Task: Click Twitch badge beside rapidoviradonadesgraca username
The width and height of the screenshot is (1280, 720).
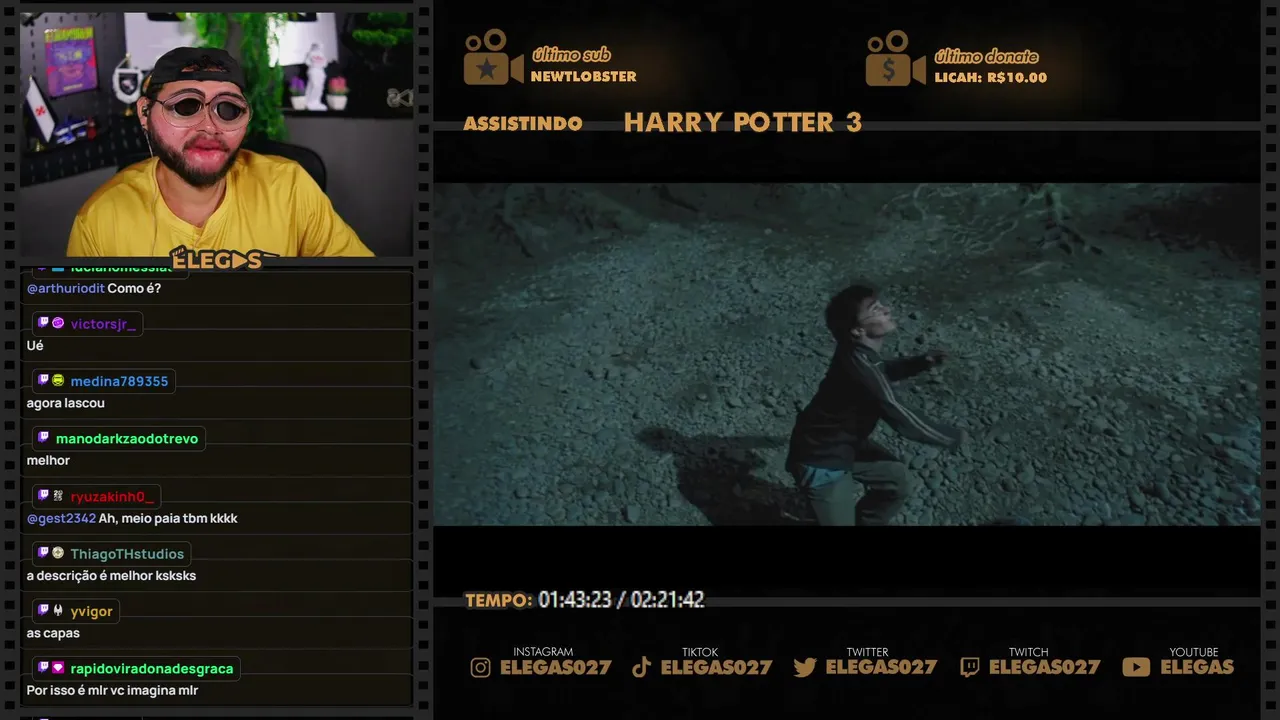Action: [43, 667]
